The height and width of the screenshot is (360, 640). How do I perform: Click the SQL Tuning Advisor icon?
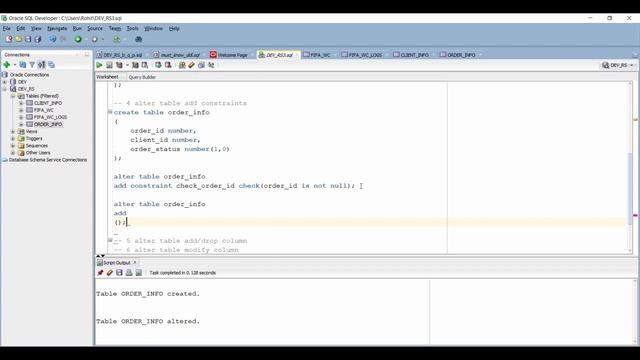(x=144, y=65)
